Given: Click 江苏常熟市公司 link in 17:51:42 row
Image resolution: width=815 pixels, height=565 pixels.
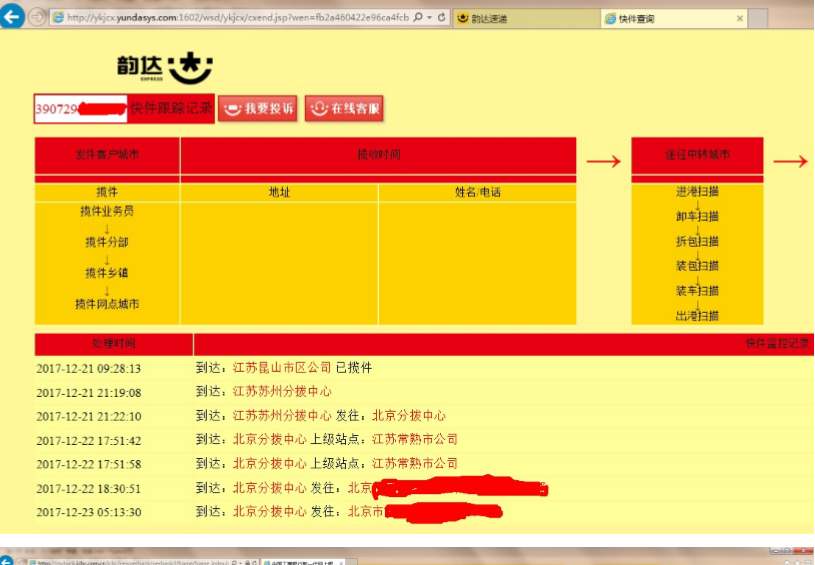Looking at the screenshot, I should (414, 440).
